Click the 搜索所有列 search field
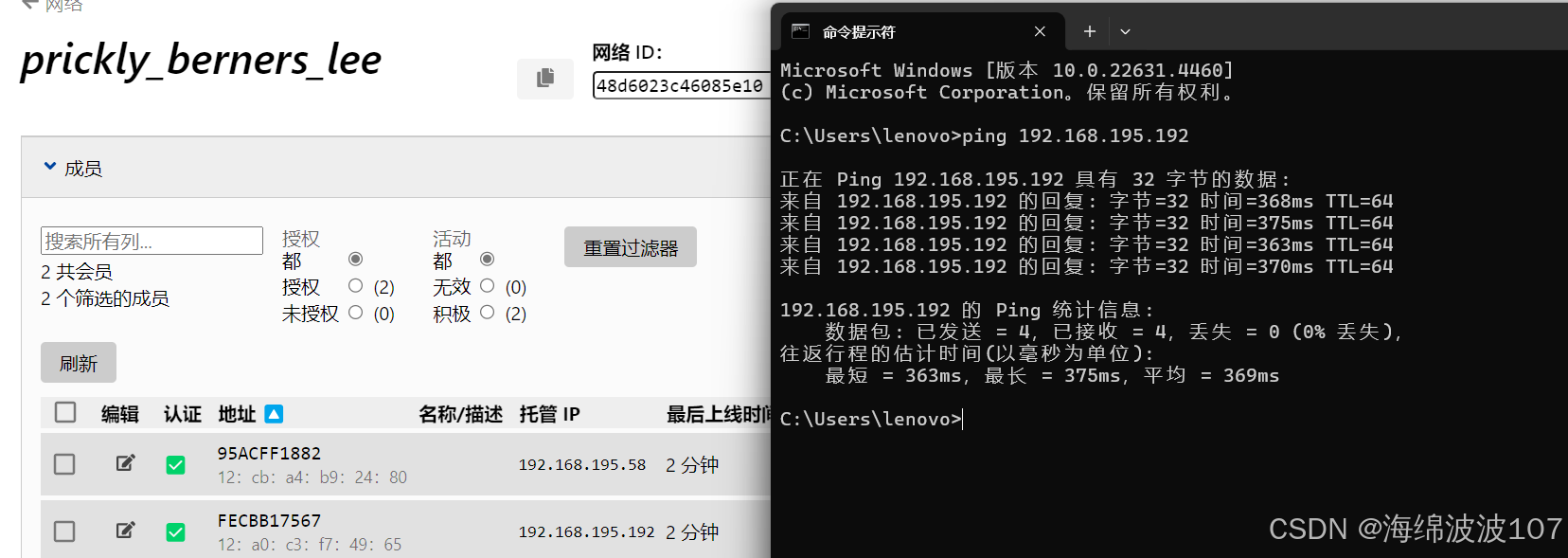This screenshot has width=1568, height=558. click(151, 241)
